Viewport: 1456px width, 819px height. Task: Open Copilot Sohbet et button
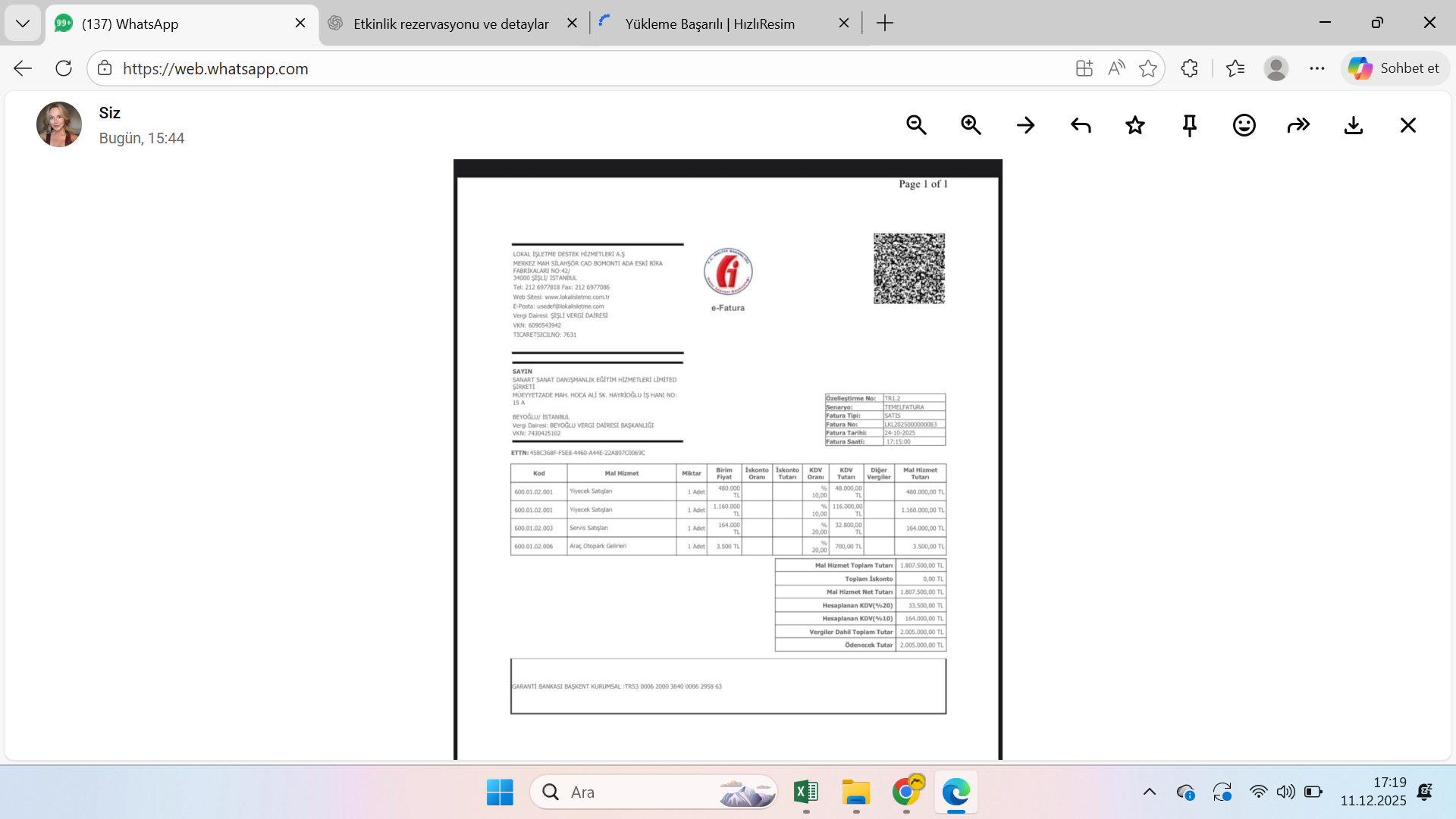point(1395,68)
